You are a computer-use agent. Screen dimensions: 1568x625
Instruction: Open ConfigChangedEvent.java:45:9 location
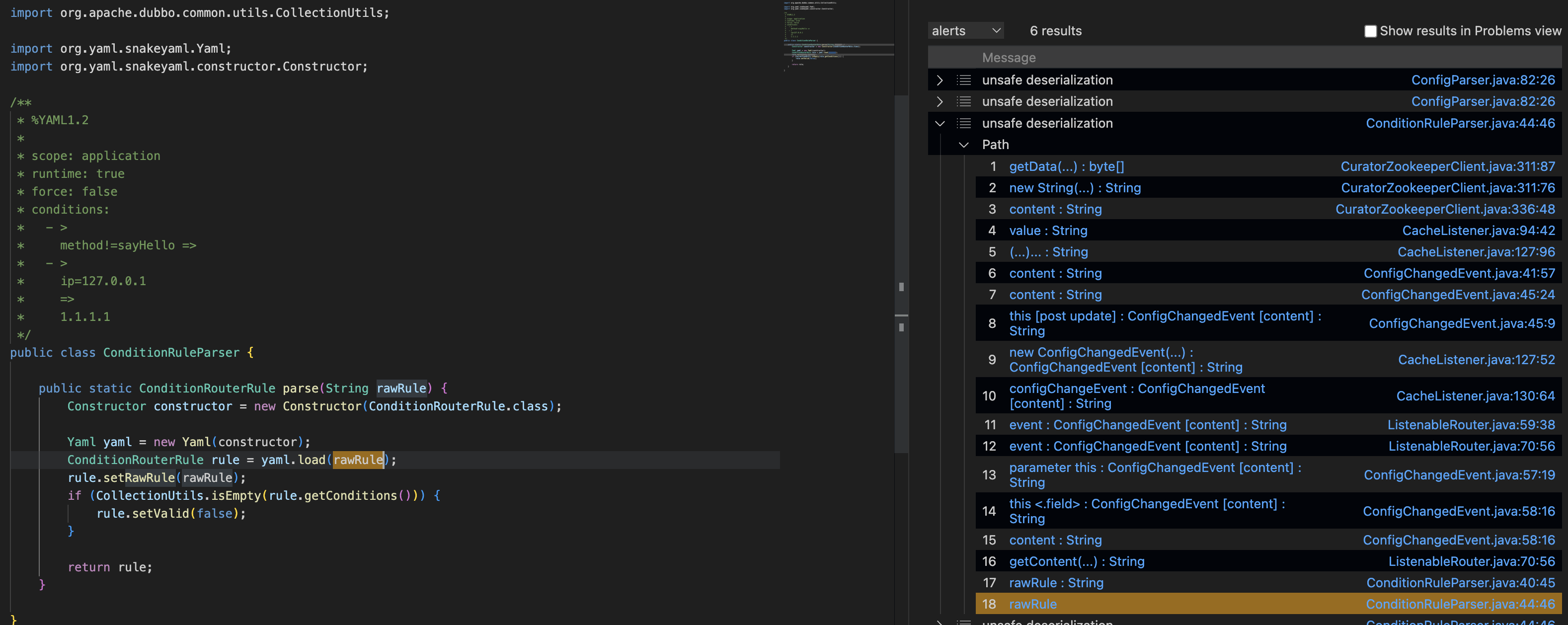coord(1462,324)
